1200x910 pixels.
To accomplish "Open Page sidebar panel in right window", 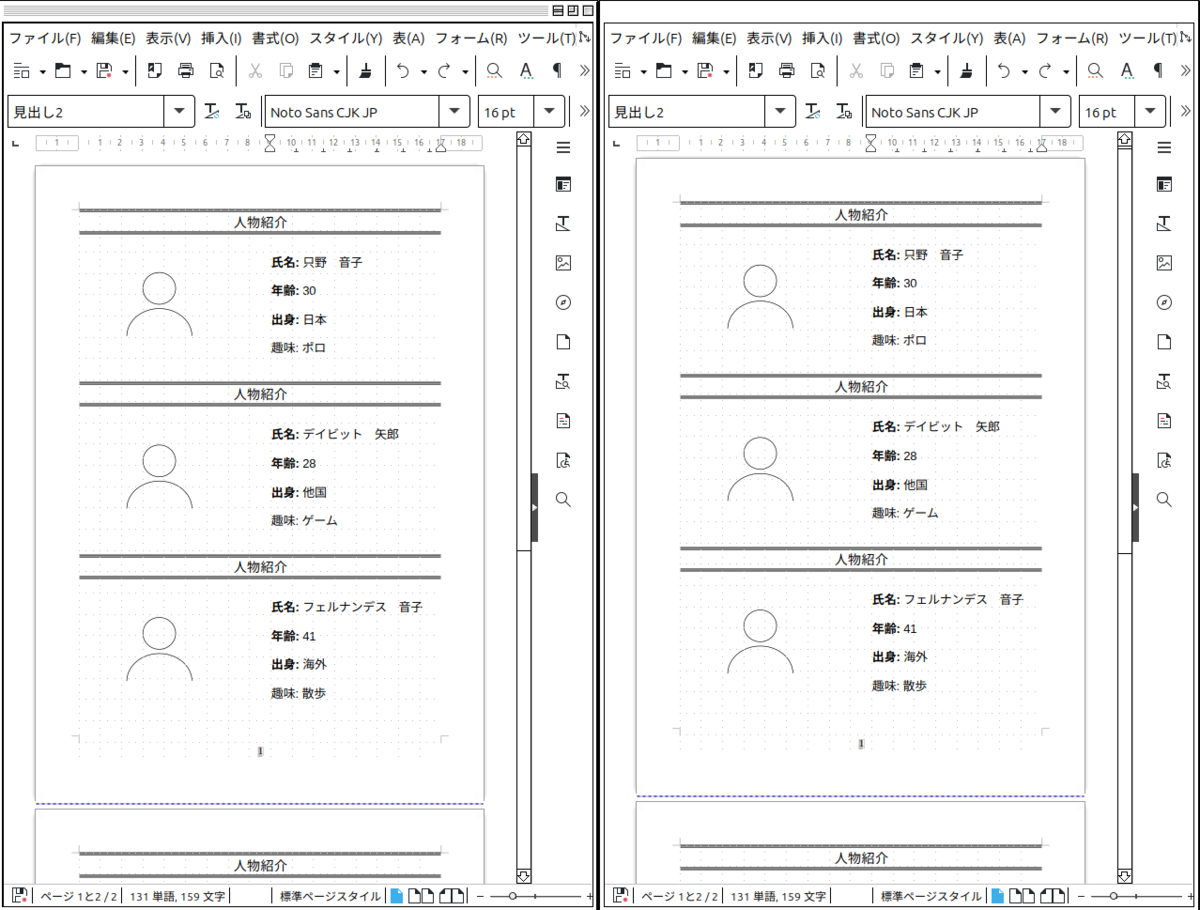I will click(1164, 342).
